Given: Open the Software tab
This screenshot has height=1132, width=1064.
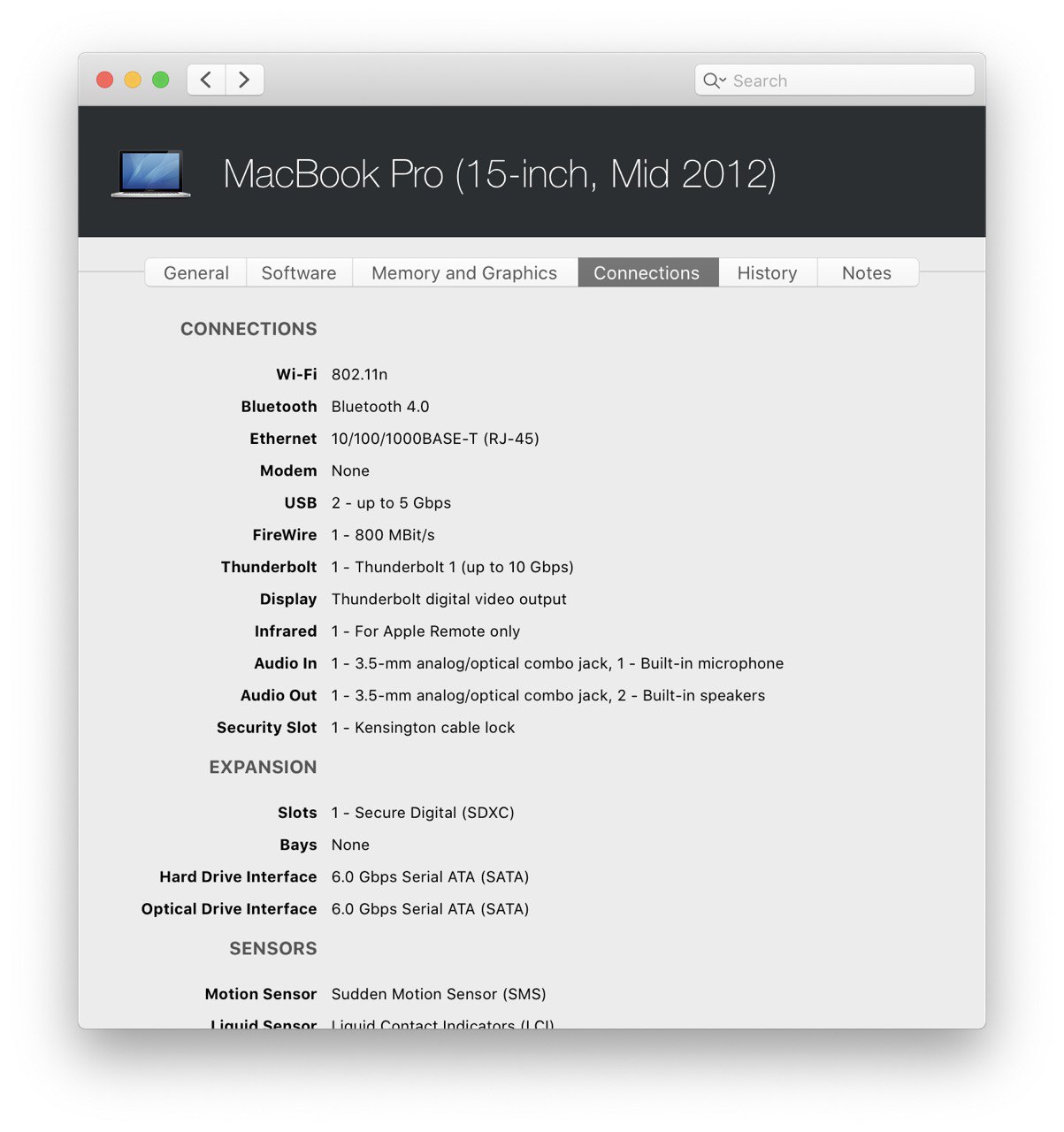Looking at the screenshot, I should [299, 273].
